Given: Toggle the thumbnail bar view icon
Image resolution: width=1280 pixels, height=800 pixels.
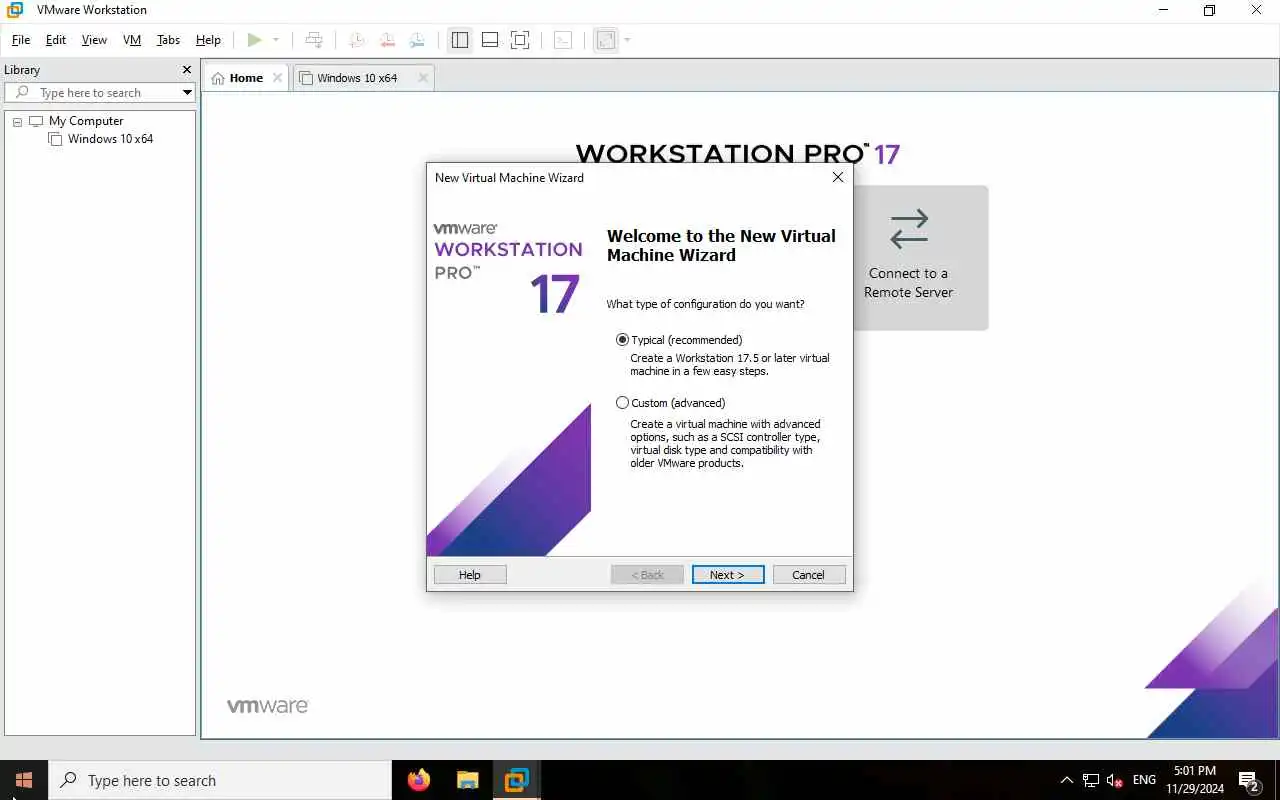Looking at the screenshot, I should click(490, 40).
